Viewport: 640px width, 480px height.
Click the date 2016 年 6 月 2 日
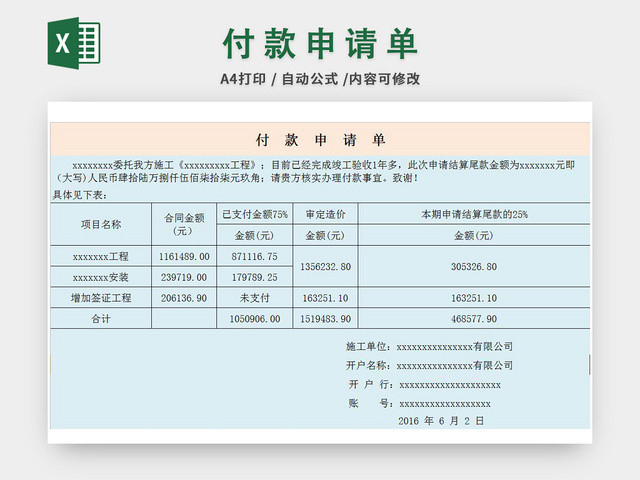tap(441, 421)
